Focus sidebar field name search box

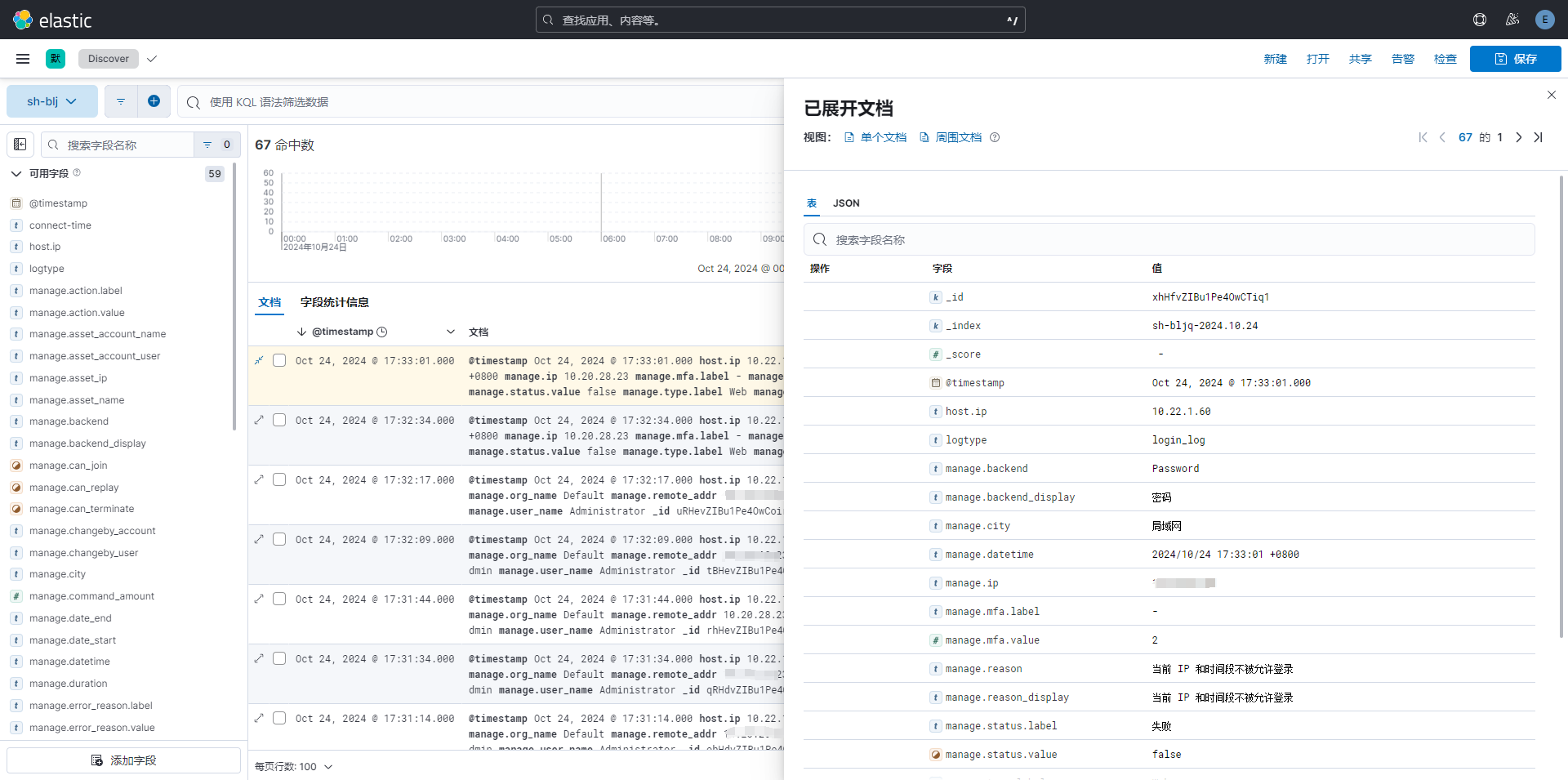tap(118, 145)
